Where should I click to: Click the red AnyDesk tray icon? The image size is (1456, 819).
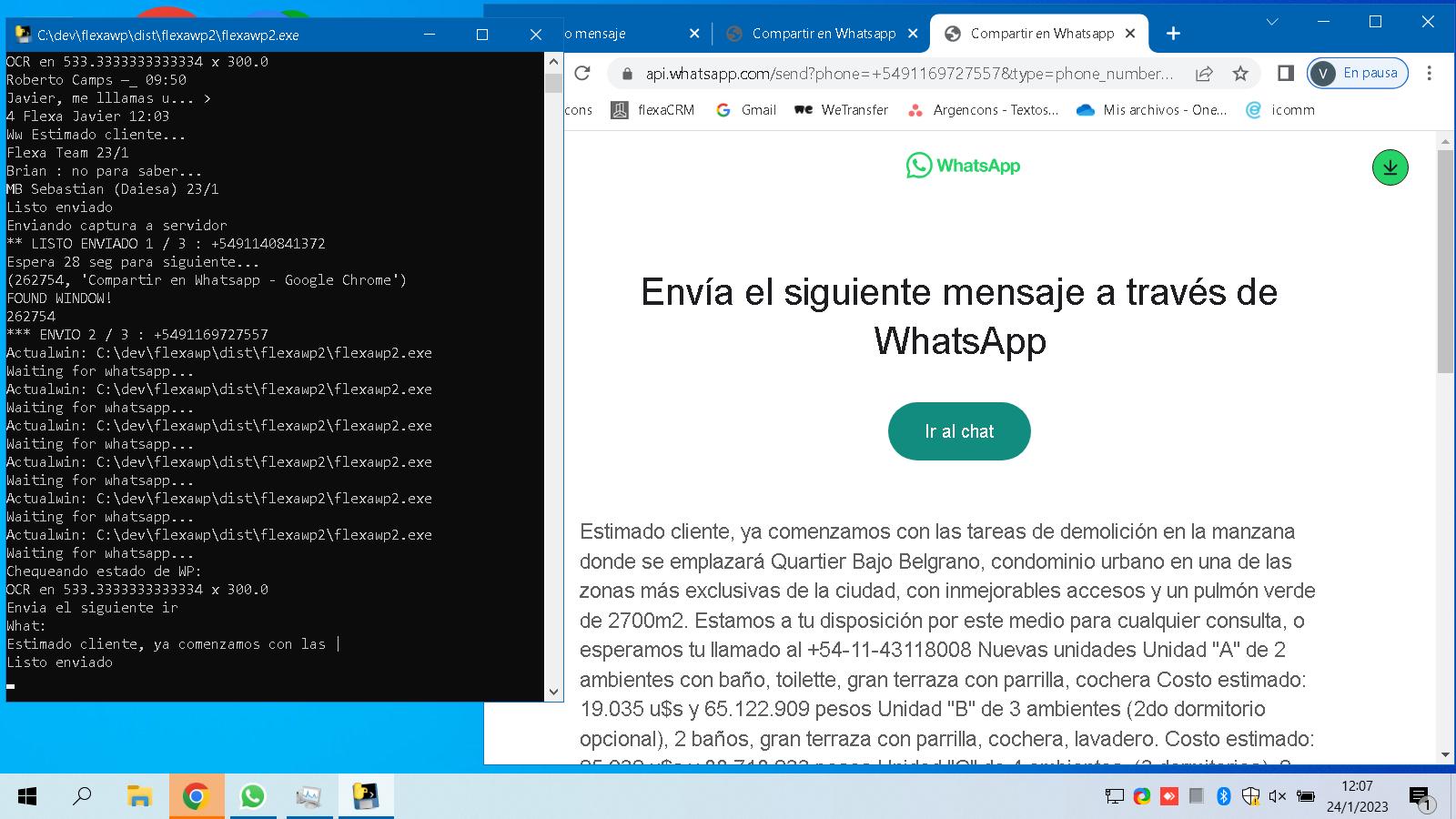click(x=1168, y=796)
